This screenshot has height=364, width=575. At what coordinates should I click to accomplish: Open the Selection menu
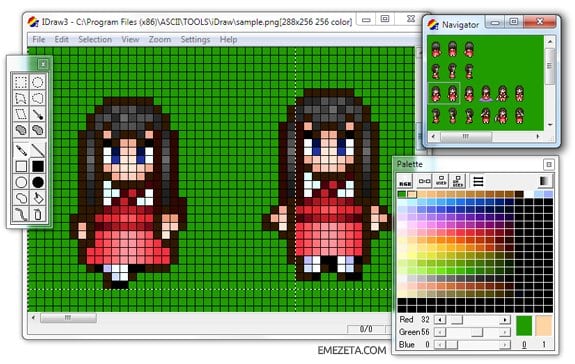pos(95,40)
